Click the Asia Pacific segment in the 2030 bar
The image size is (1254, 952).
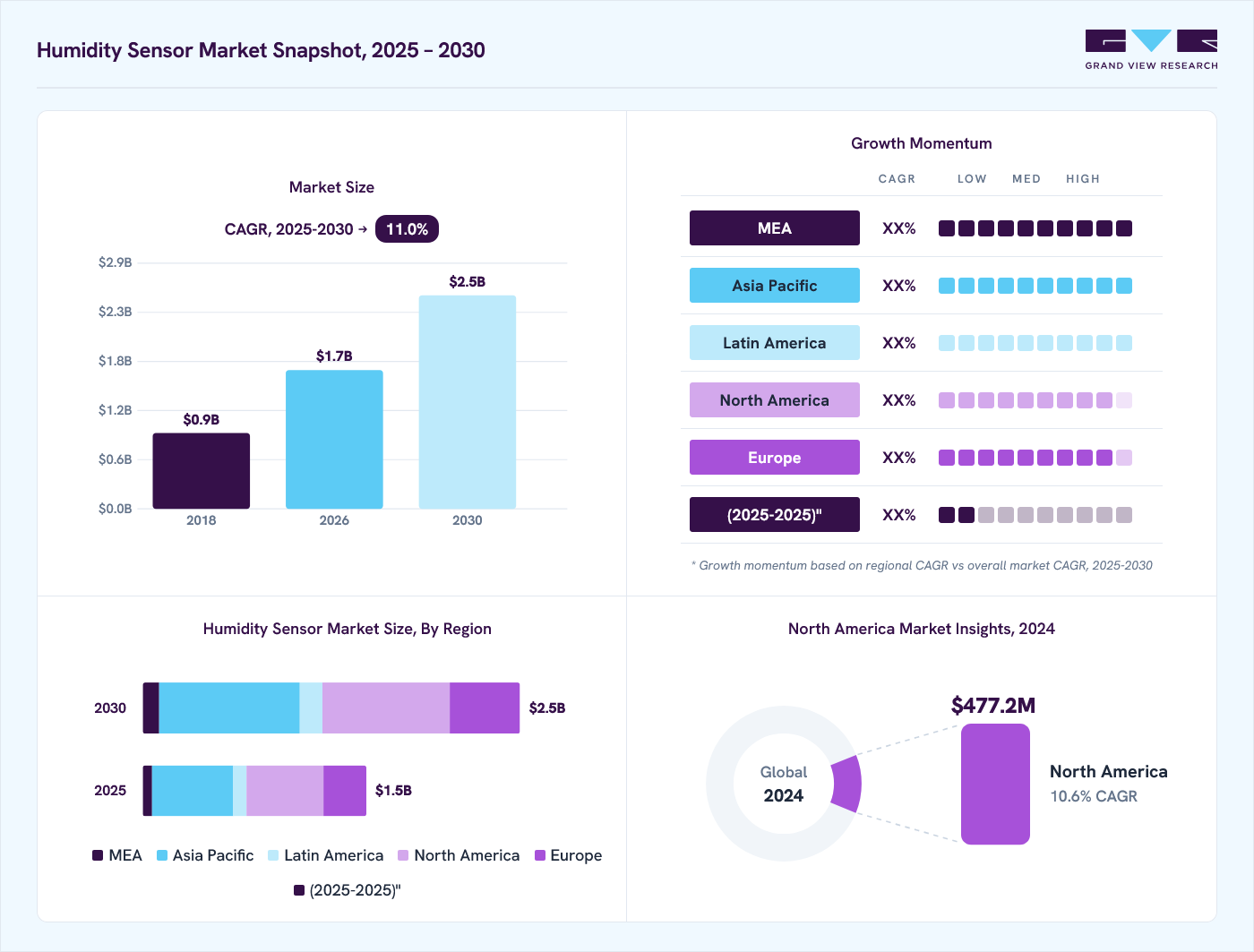tap(229, 708)
